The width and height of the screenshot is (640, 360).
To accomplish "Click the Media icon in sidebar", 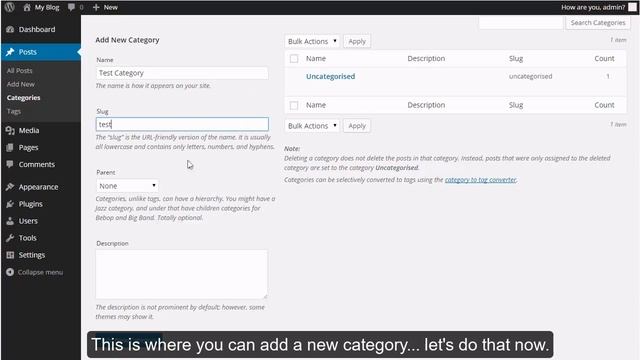I will [10, 130].
